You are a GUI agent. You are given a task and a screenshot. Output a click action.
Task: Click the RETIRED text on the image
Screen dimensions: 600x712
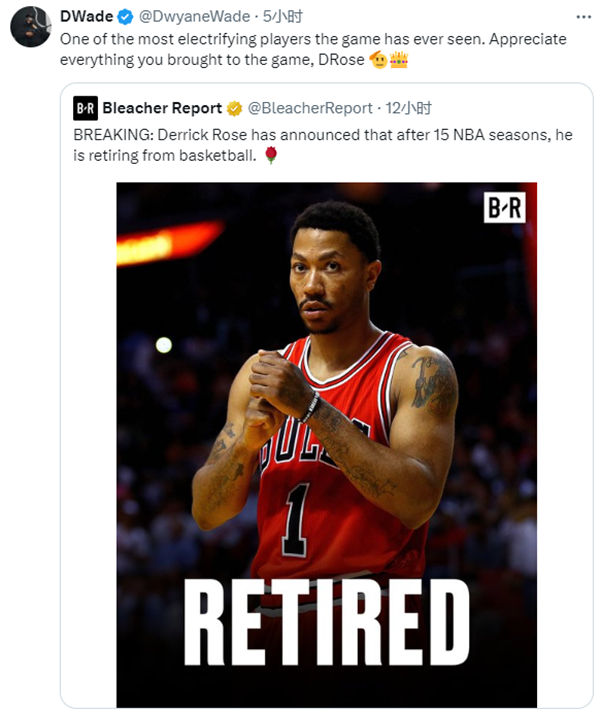coord(327,623)
